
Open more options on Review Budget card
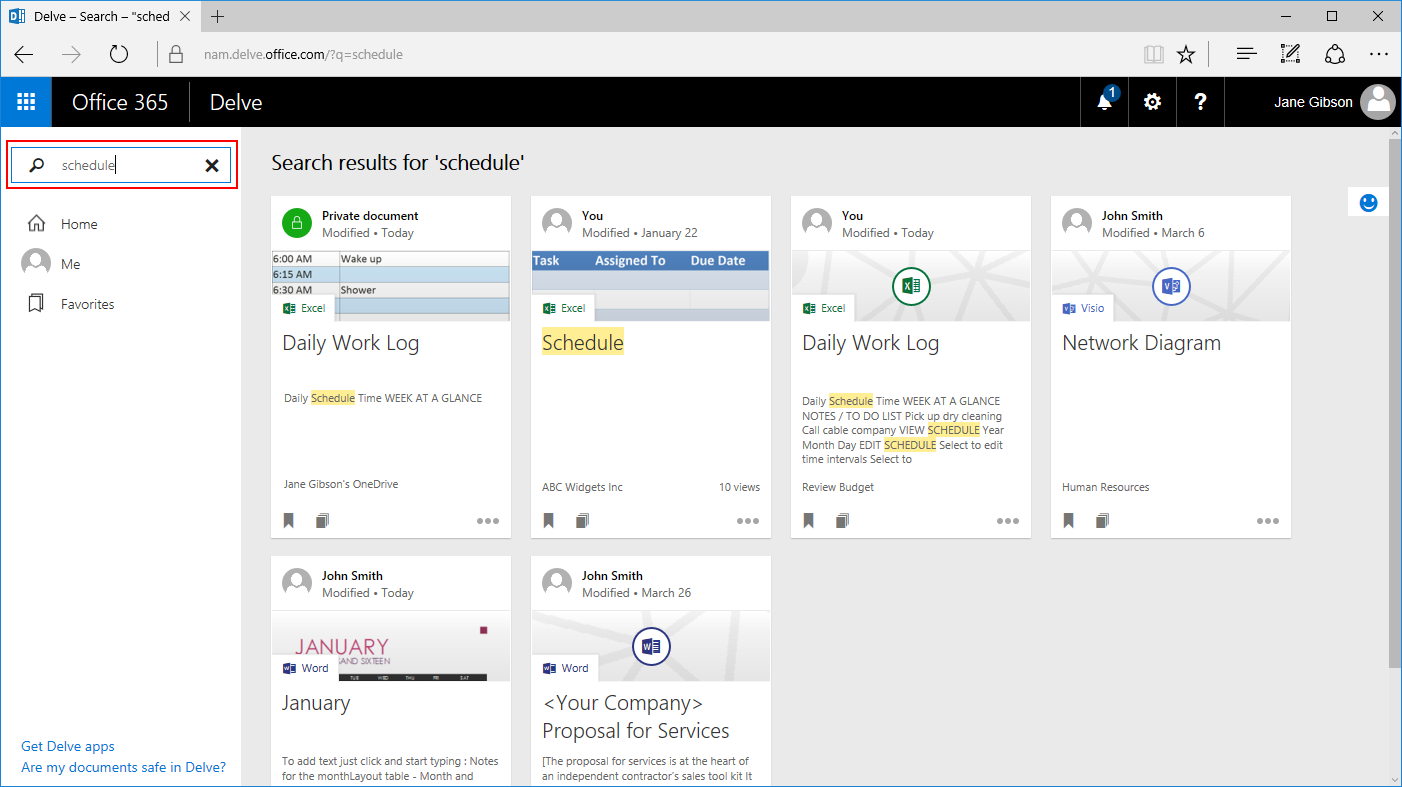pos(1008,521)
